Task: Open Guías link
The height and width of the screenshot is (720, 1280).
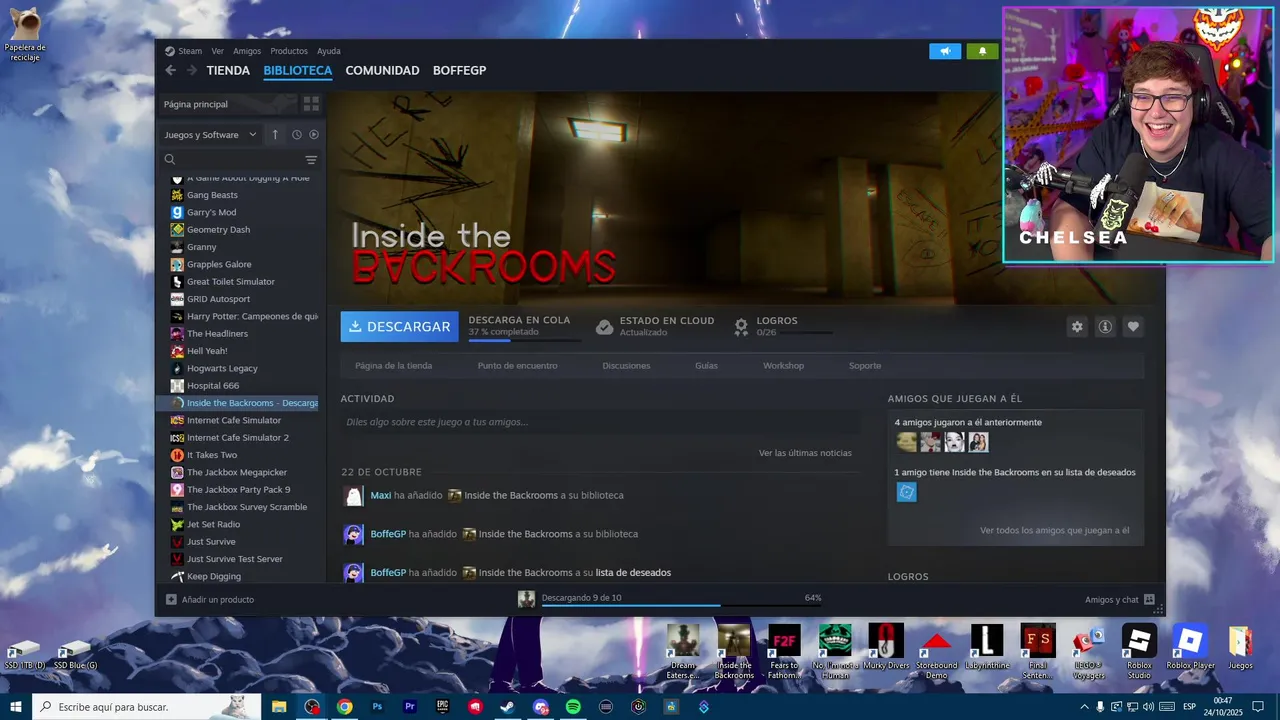Action: (x=706, y=366)
